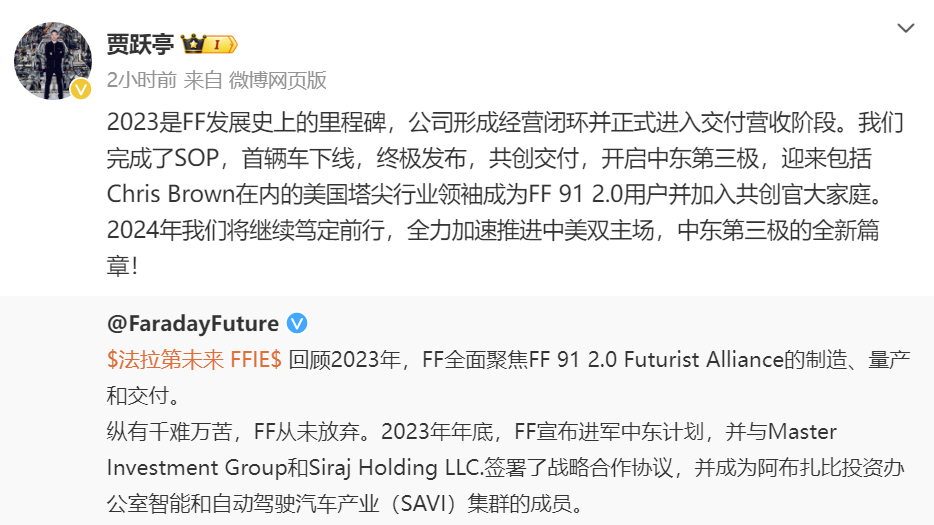The height and width of the screenshot is (525, 934).
Task: Click "(SAVI)" in the reposted text
Action: (x=422, y=504)
